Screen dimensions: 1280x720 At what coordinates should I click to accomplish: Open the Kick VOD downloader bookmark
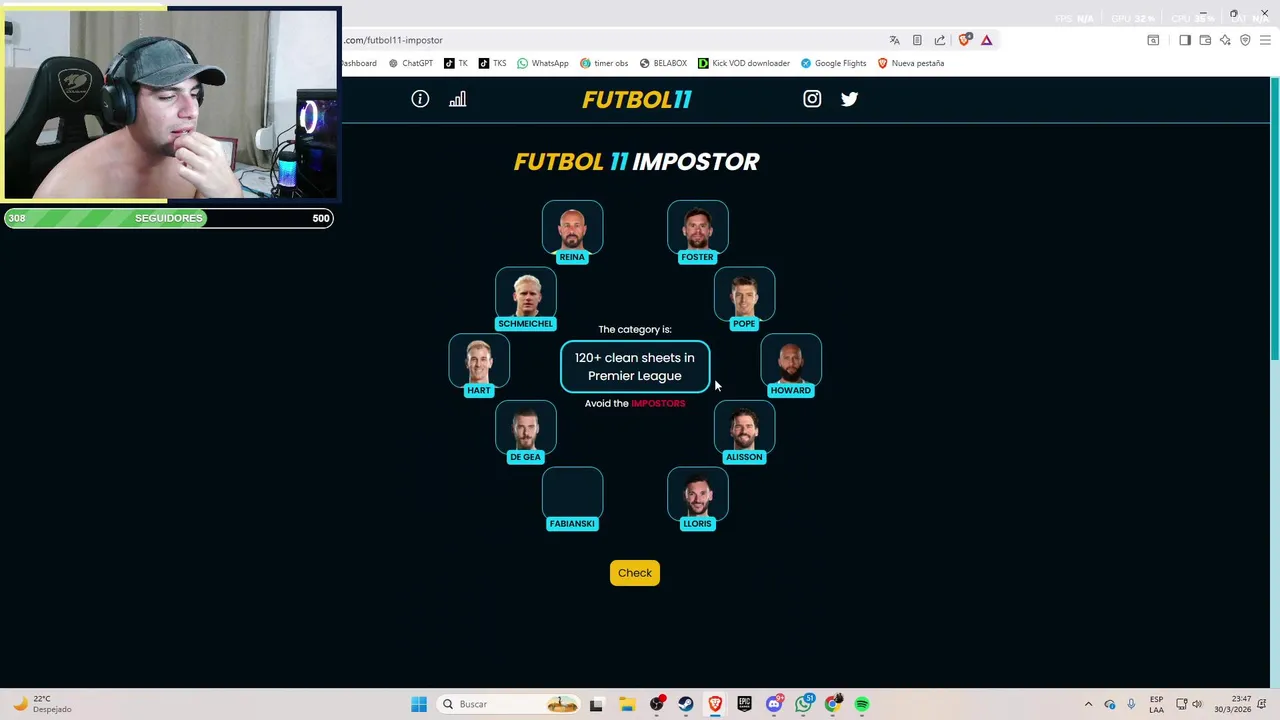(744, 63)
